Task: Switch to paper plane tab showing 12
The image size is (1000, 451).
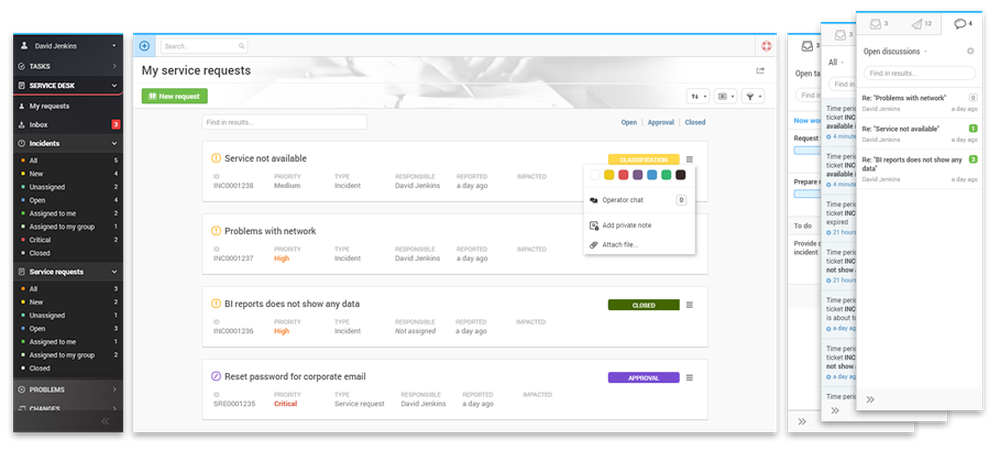Action: tap(921, 24)
